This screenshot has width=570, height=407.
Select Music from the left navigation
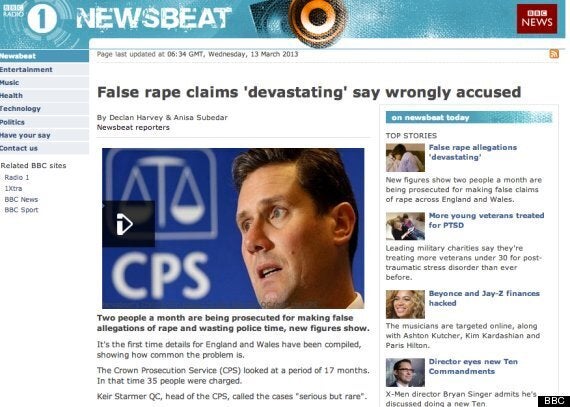[9, 82]
